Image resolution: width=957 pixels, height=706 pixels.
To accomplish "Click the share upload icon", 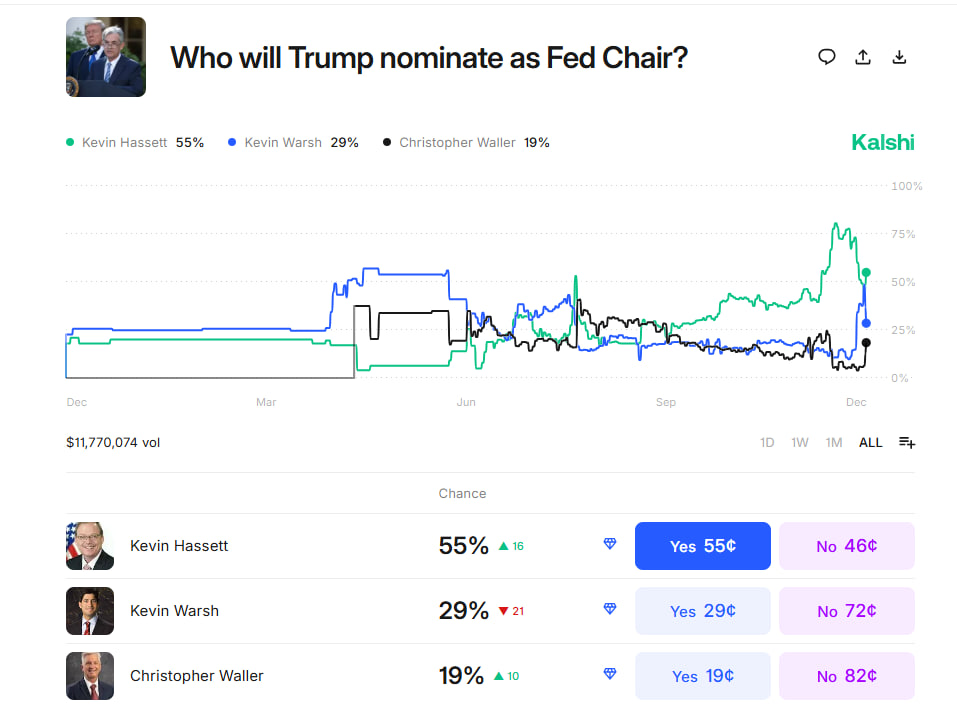I will pyautogui.click(x=863, y=57).
